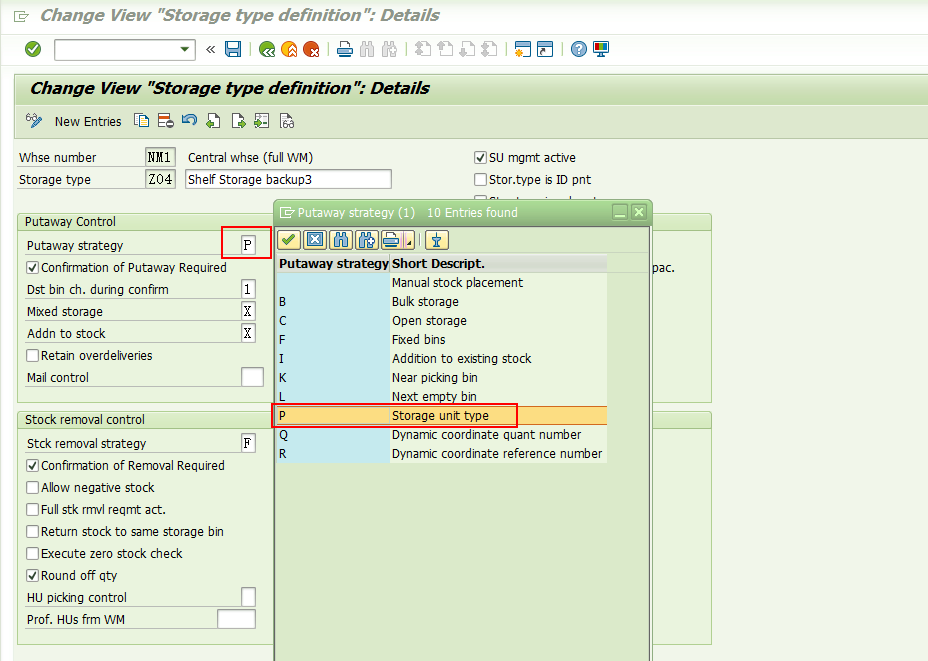Click the Mail control input box

point(246,376)
